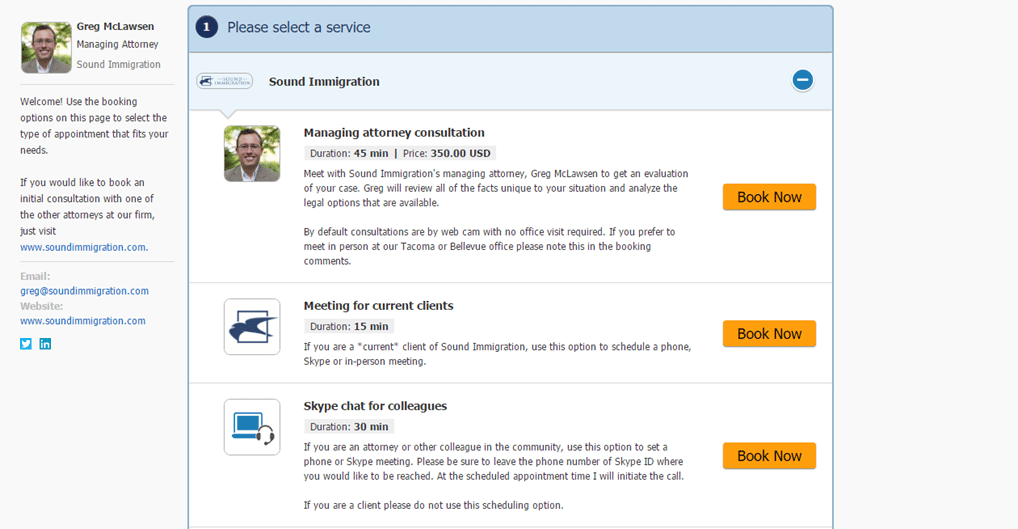Click the Skype chat for colleagues heading
Image resolution: width=1018 pixels, height=529 pixels.
point(375,406)
